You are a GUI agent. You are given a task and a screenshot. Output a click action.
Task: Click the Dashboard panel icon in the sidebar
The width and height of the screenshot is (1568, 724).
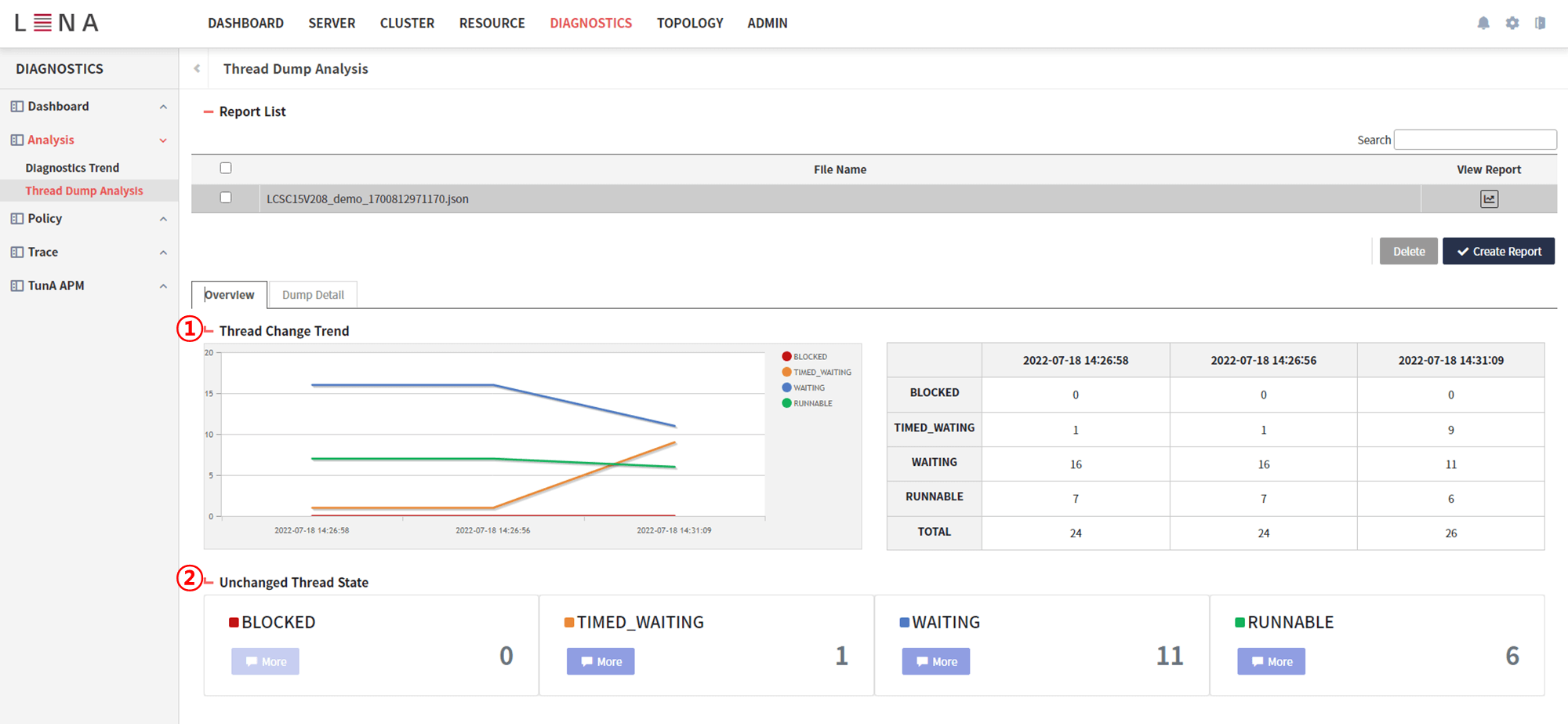[x=16, y=106]
